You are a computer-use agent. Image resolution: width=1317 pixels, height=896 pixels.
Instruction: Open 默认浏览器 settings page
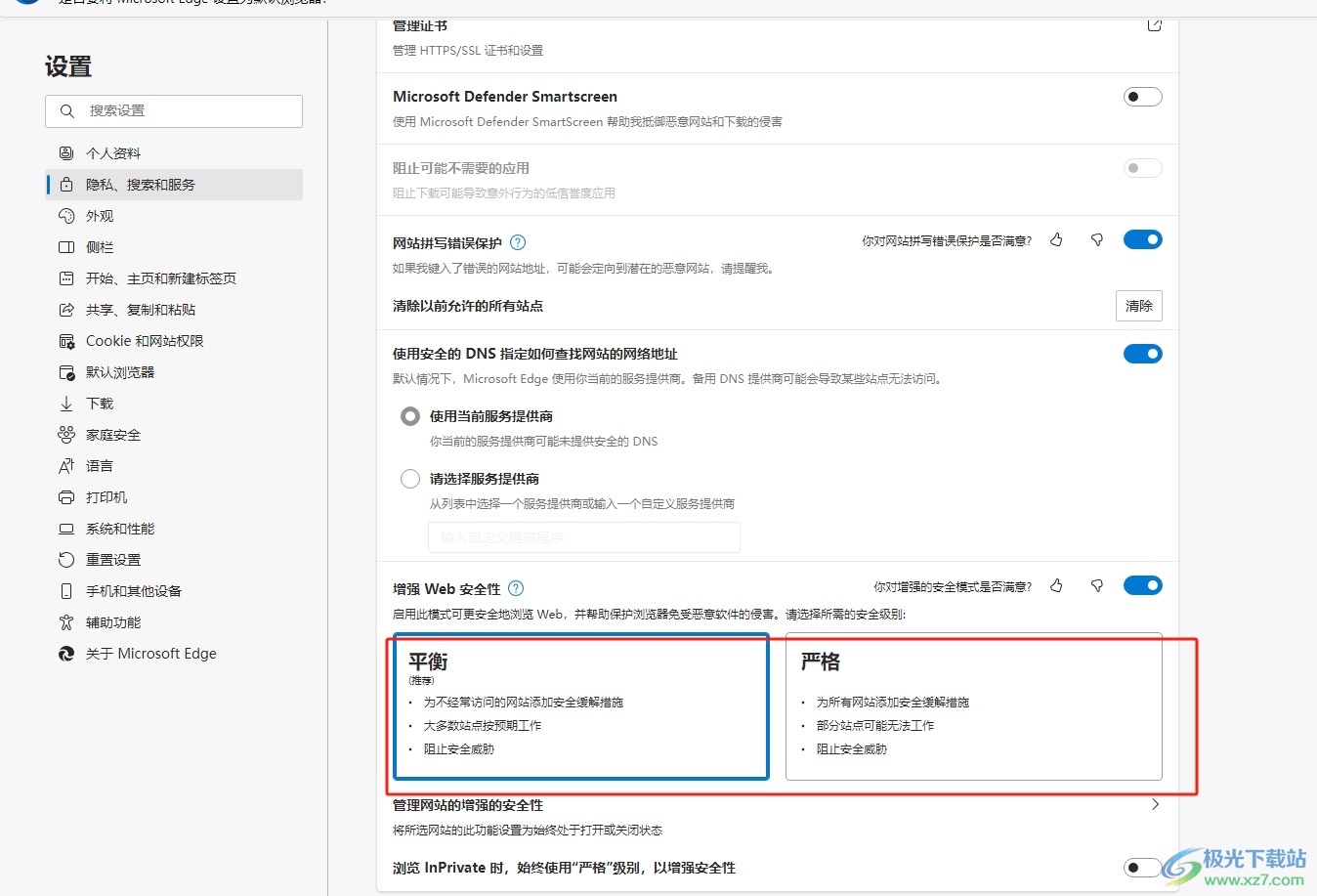coord(174,372)
